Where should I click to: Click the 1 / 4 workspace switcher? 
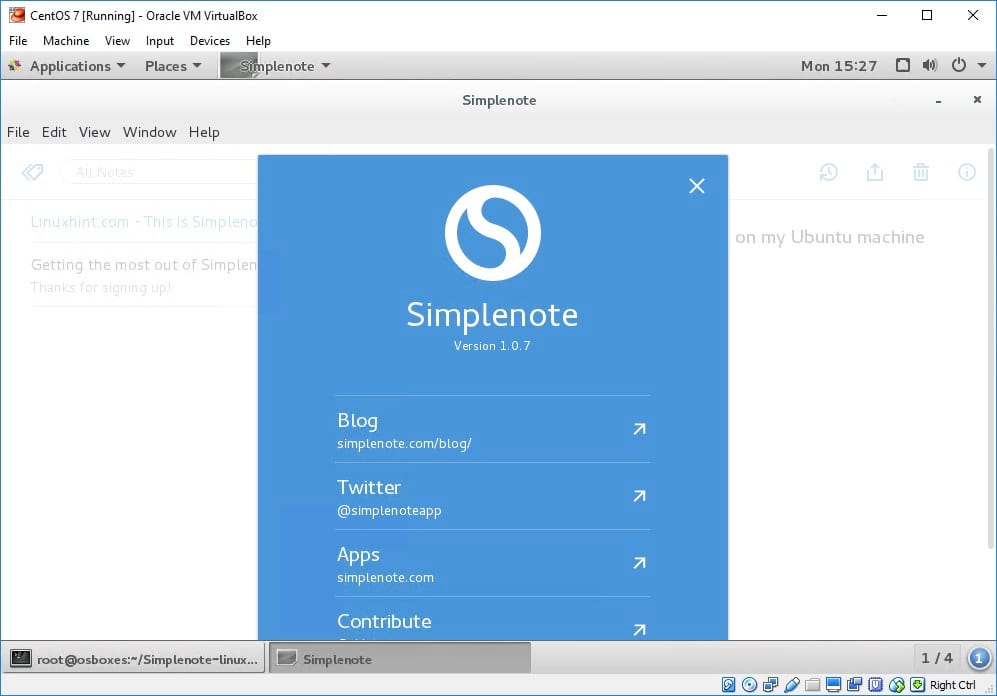(937, 658)
